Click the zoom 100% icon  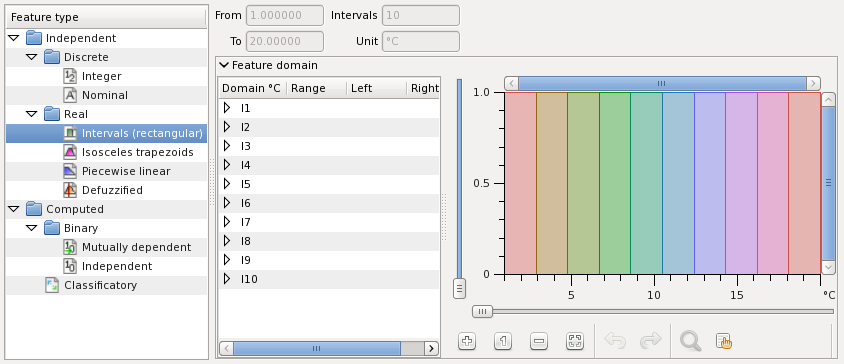(503, 341)
